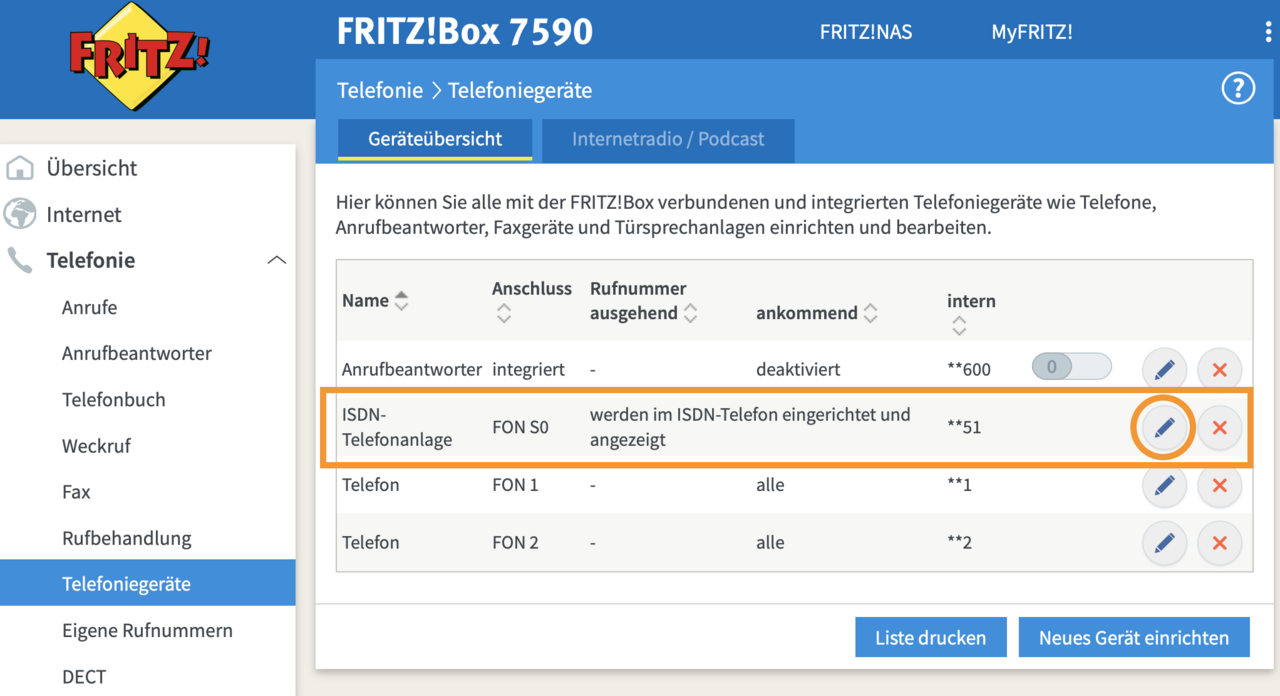Screen dimensions: 1280x696
Task: Sort by the intern column
Action: coord(959,323)
